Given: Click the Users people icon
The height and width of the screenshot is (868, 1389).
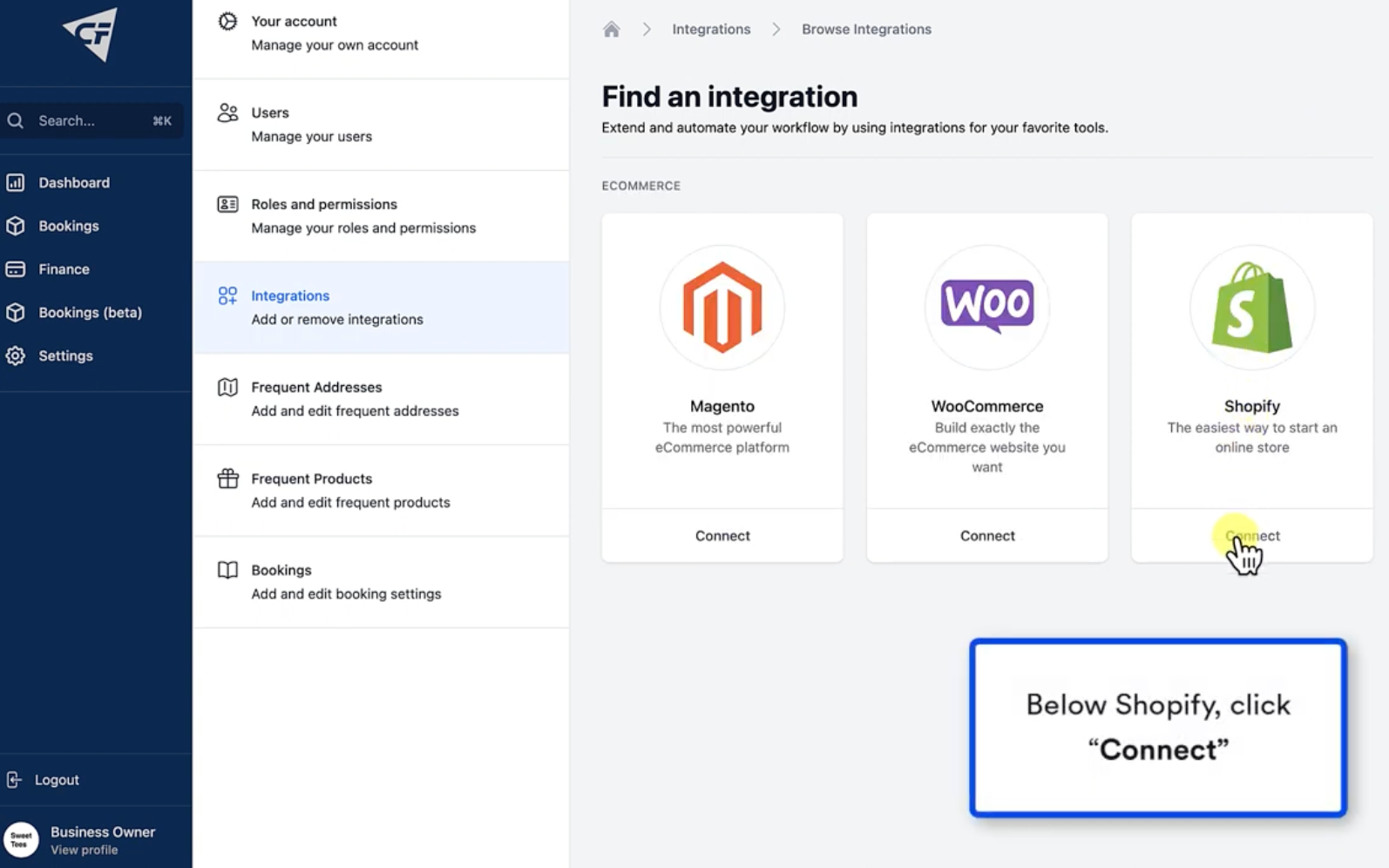Looking at the screenshot, I should coord(227,112).
